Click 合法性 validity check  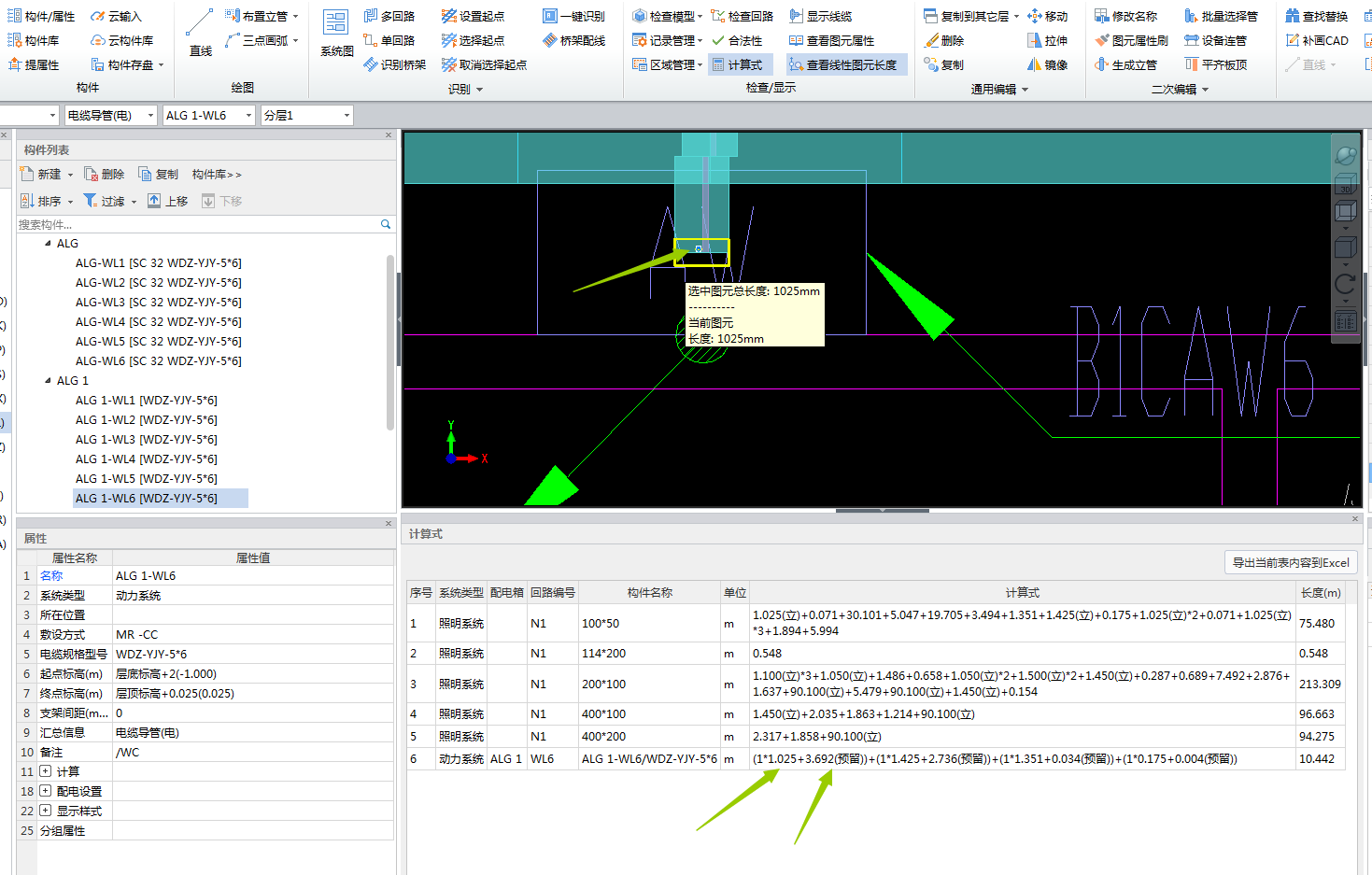click(x=737, y=40)
